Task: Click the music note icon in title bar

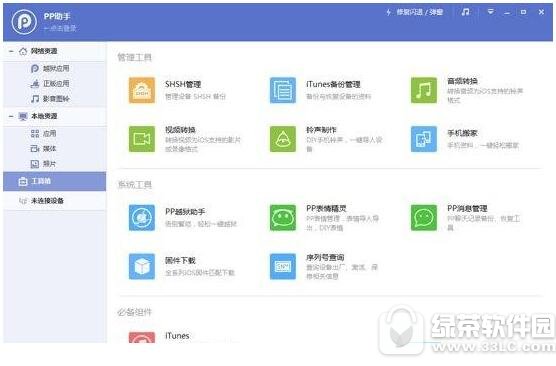Action: coord(466,12)
